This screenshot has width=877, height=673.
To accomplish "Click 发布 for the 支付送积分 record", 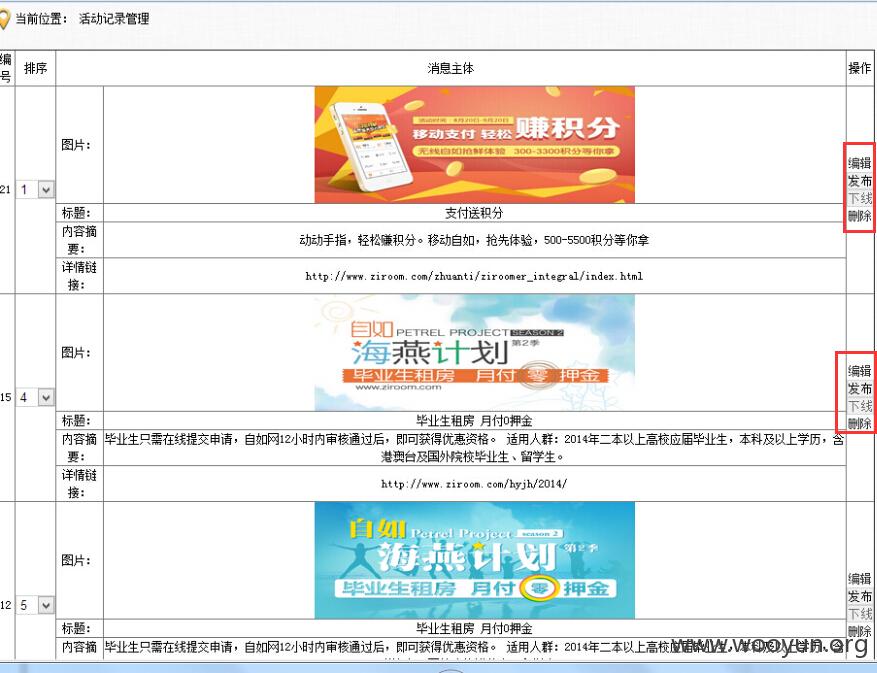I will click(860, 181).
